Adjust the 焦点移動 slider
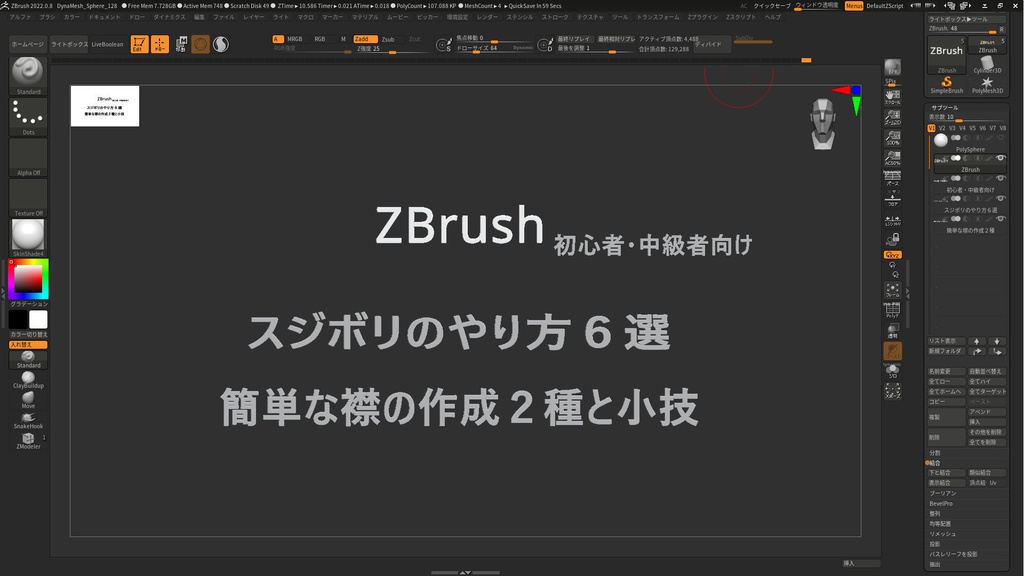Screen dimensions: 1024x576 point(494,39)
